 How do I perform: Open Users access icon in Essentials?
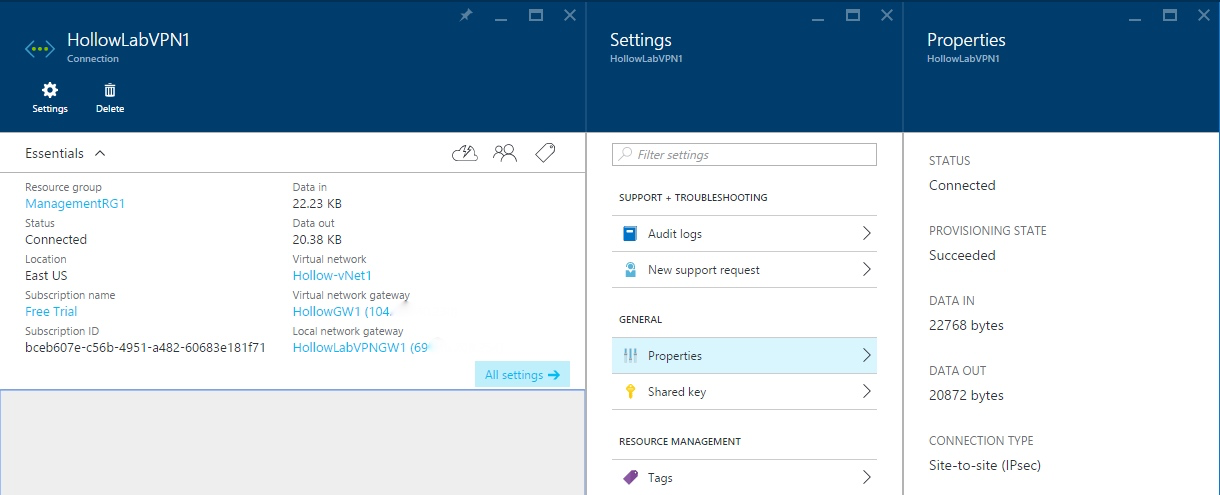[x=505, y=153]
